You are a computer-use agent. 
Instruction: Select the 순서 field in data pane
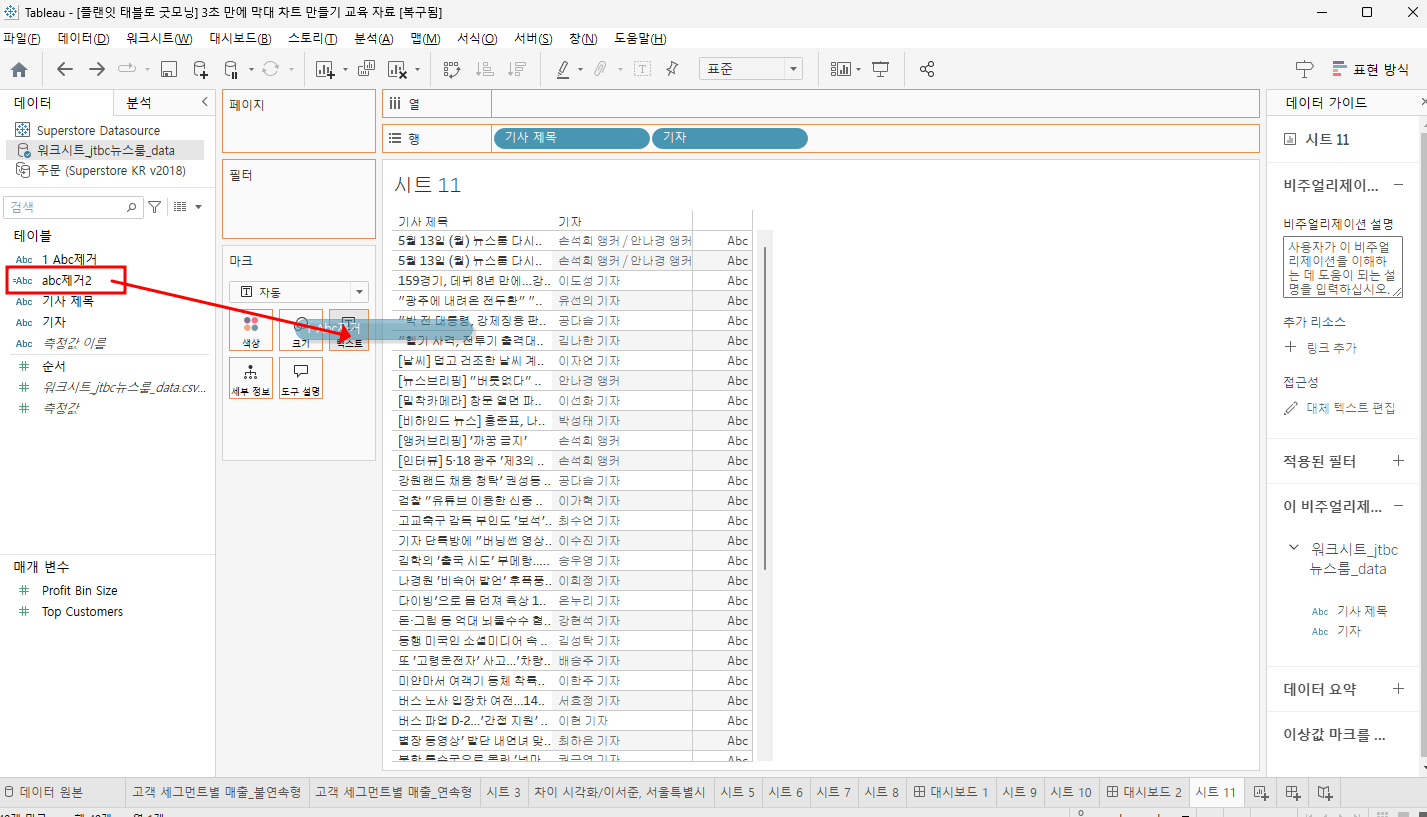[54, 366]
